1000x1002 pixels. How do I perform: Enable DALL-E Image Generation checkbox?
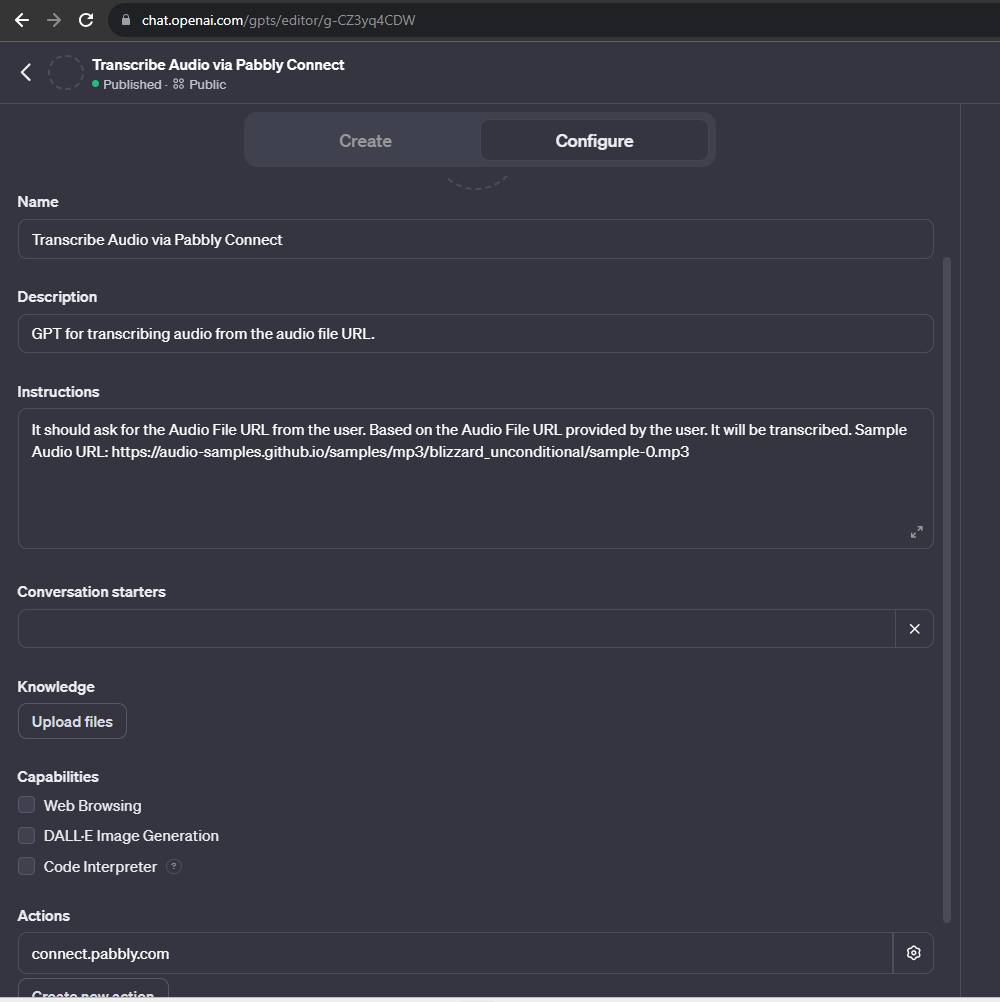coord(26,835)
